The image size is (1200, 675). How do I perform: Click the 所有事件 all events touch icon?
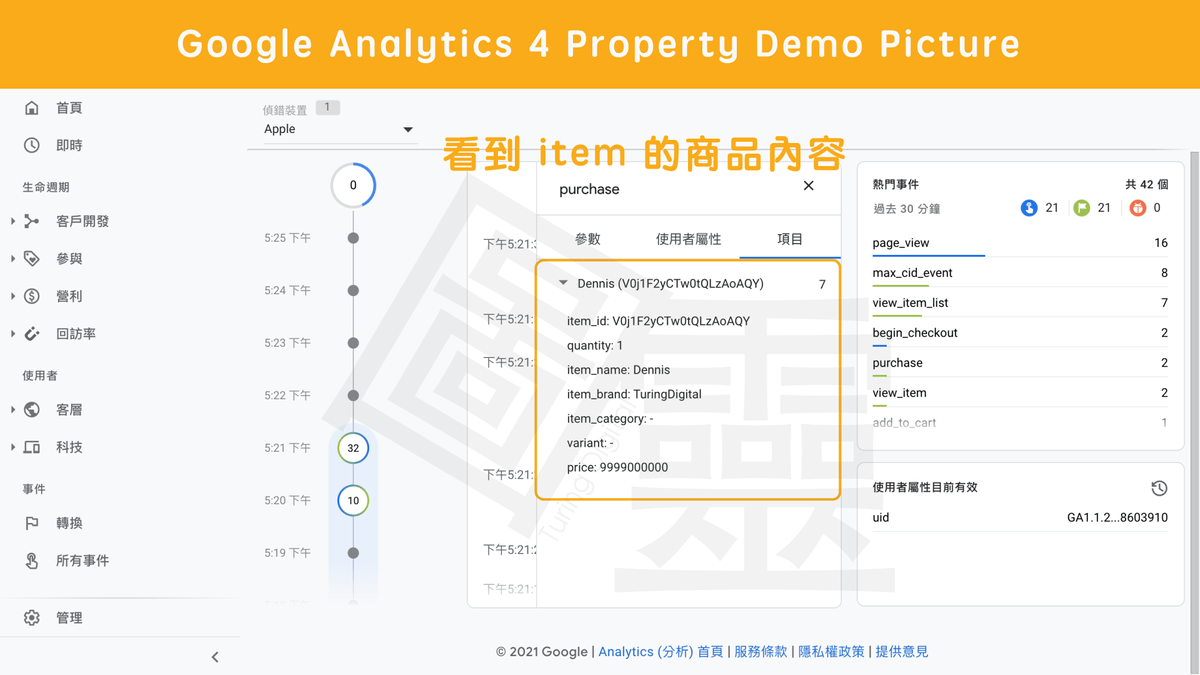tap(32, 561)
